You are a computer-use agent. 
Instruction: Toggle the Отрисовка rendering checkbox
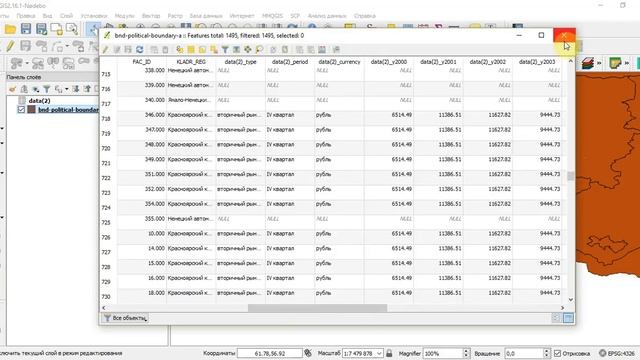click(x=557, y=353)
